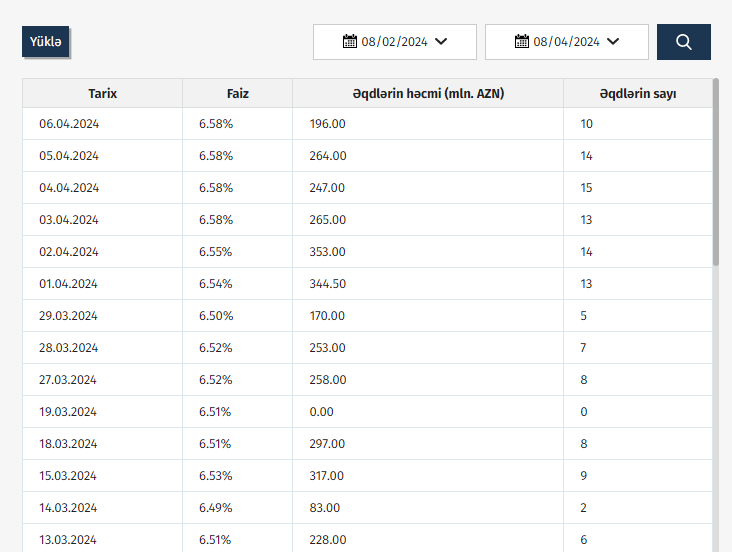Click calendar icon in end date 08/04/2024

click(x=521, y=42)
